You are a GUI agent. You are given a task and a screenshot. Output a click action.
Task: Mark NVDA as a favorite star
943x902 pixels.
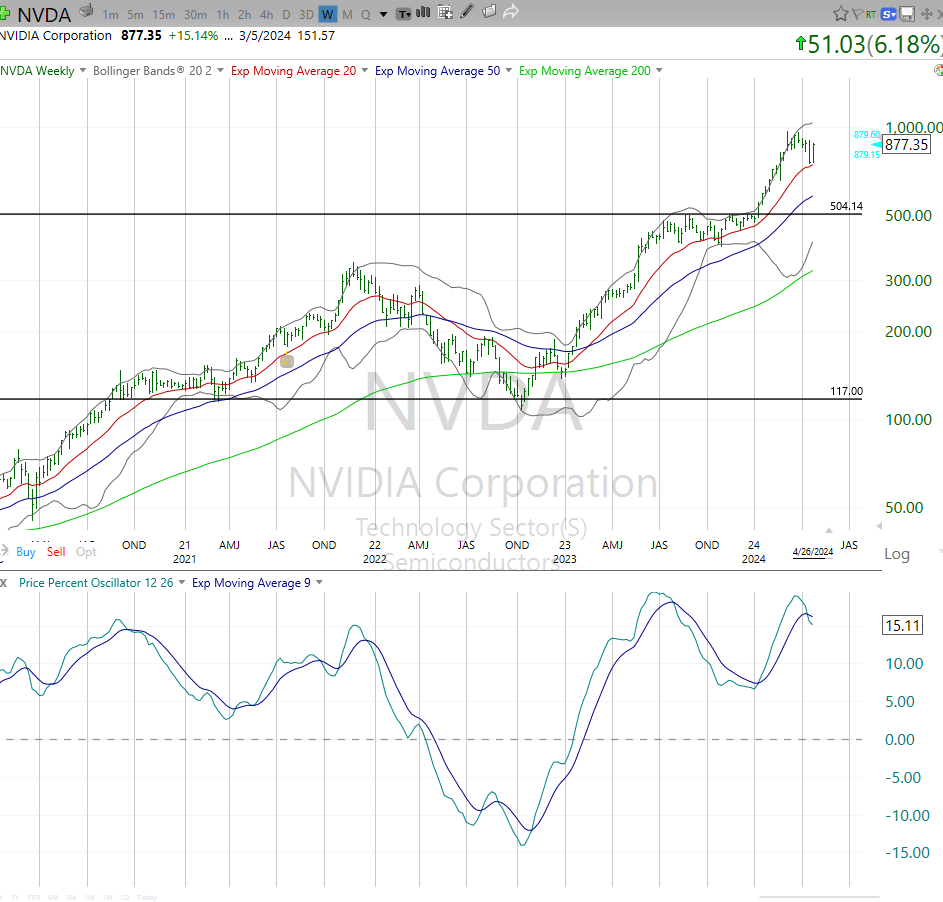839,12
